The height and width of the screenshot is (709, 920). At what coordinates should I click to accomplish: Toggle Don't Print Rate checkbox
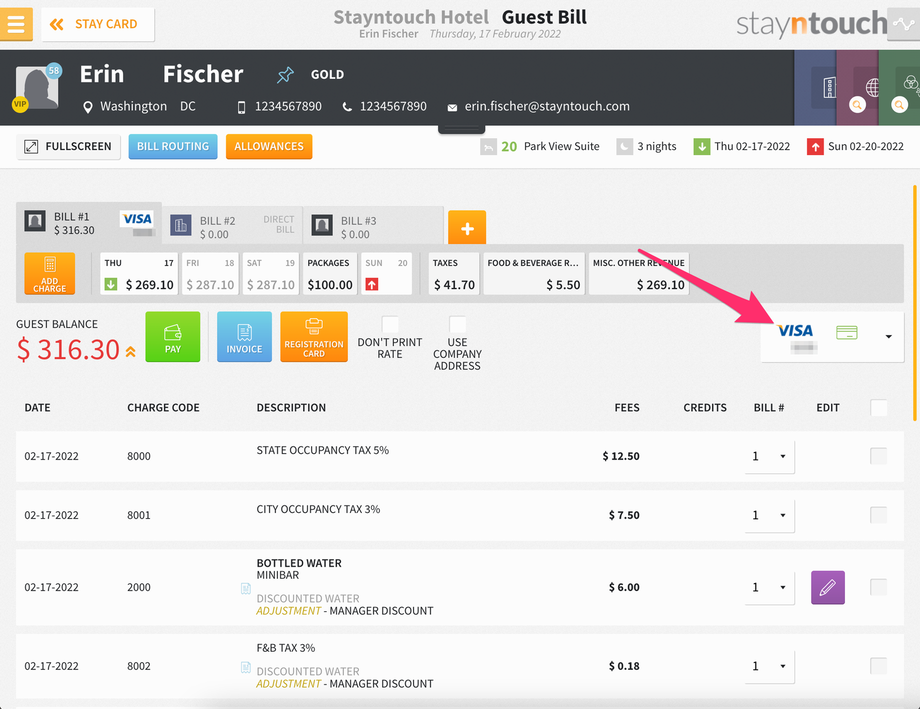click(x=390, y=325)
